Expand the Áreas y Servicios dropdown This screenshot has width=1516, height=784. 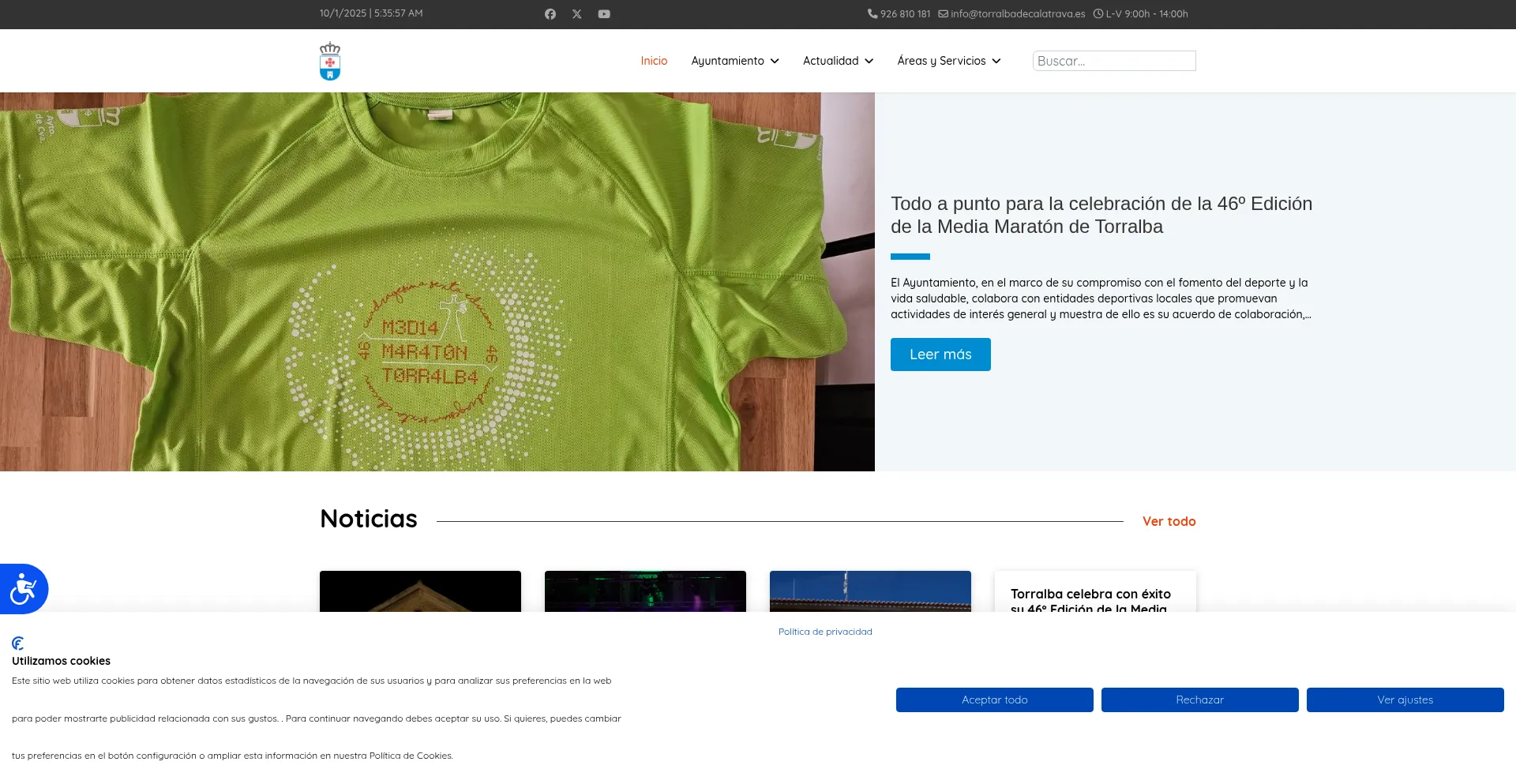tap(948, 61)
